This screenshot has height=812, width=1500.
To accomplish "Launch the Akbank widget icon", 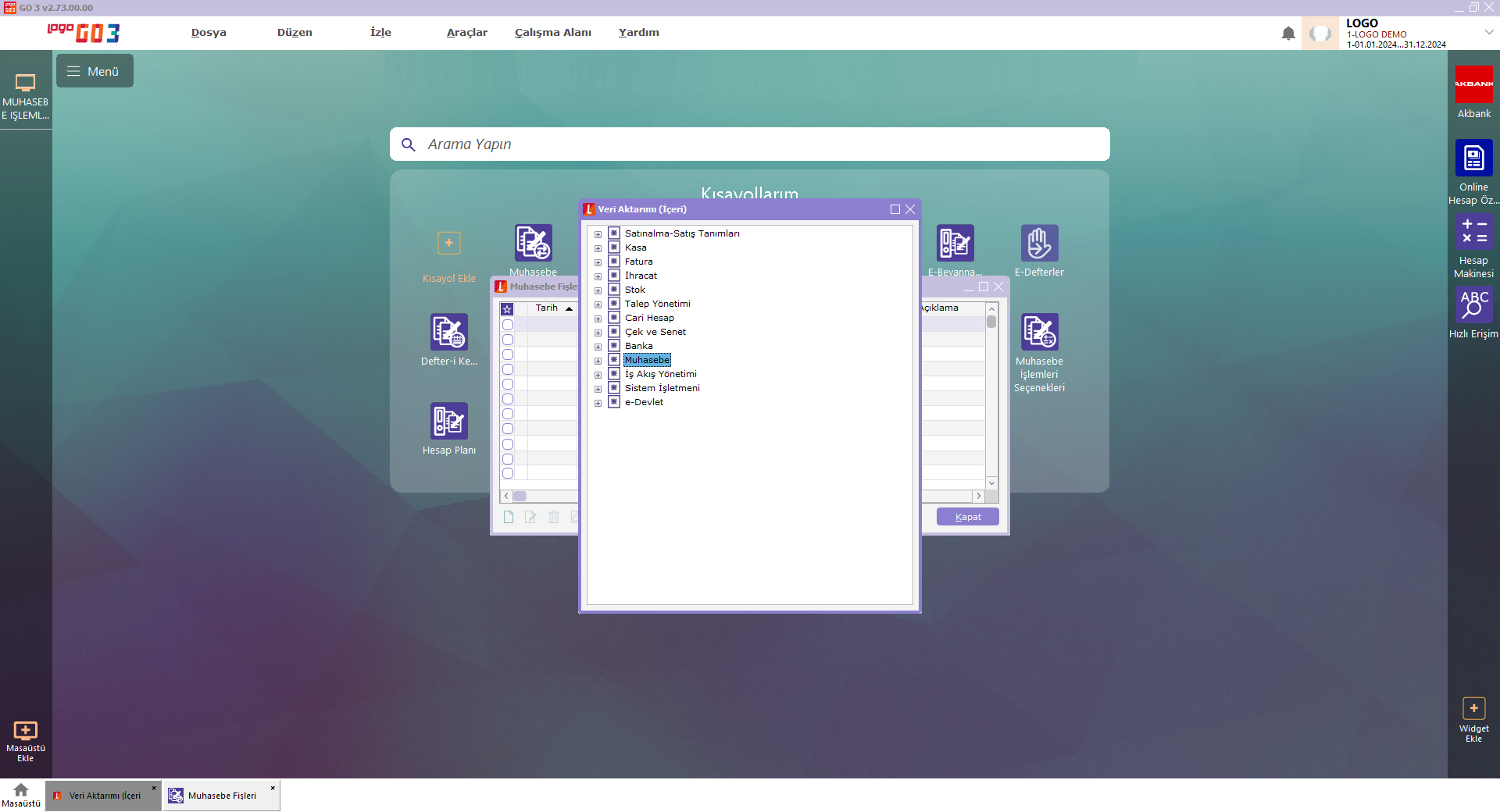I will click(x=1473, y=84).
